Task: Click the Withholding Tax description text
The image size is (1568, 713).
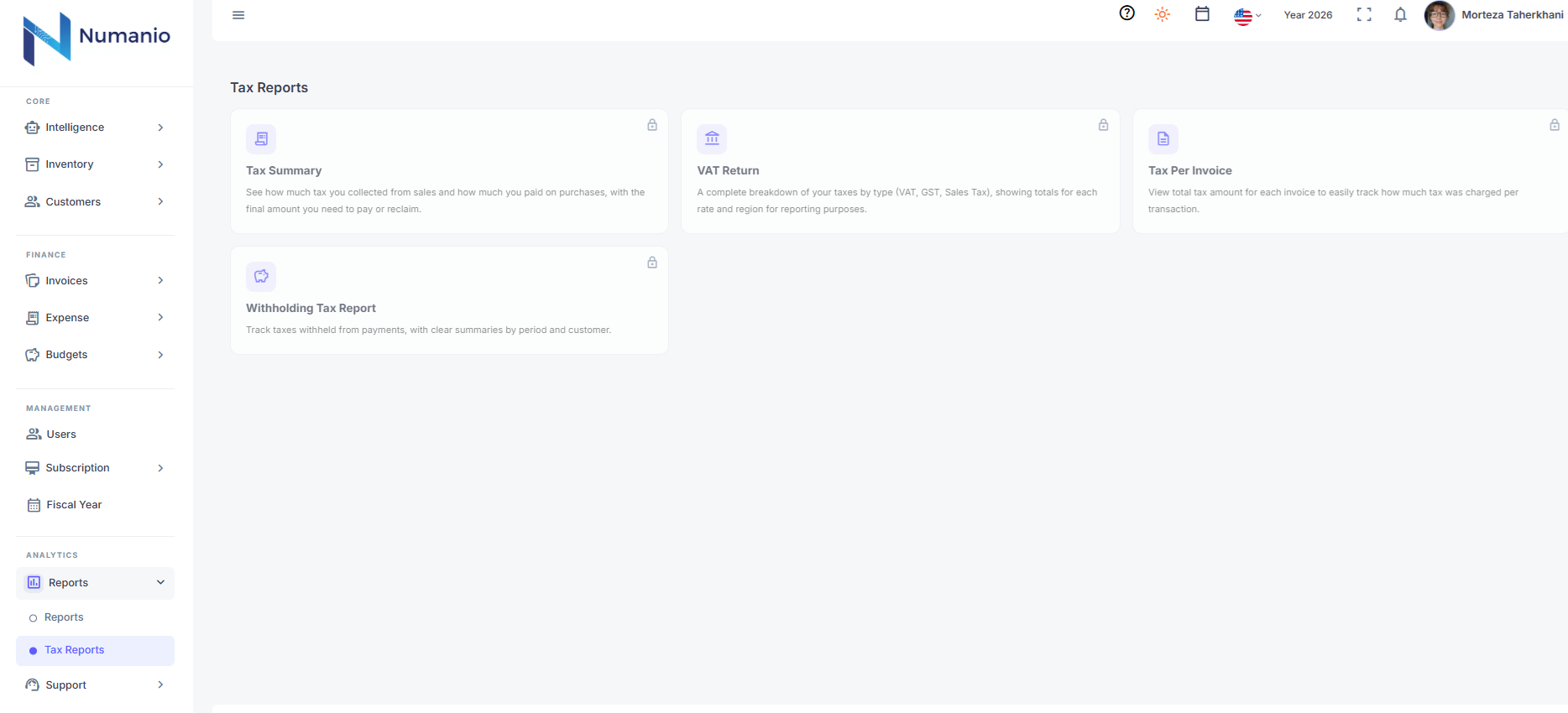Action: (x=428, y=330)
